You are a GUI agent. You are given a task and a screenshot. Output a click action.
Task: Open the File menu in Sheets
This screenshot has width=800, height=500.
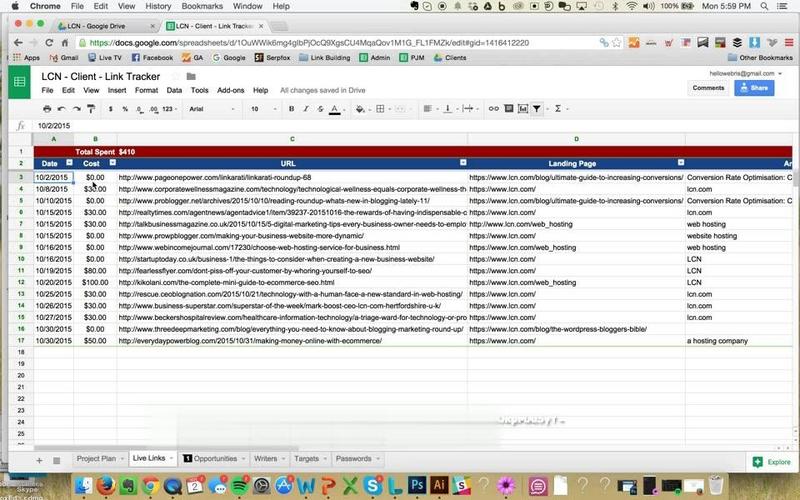tap(47, 90)
